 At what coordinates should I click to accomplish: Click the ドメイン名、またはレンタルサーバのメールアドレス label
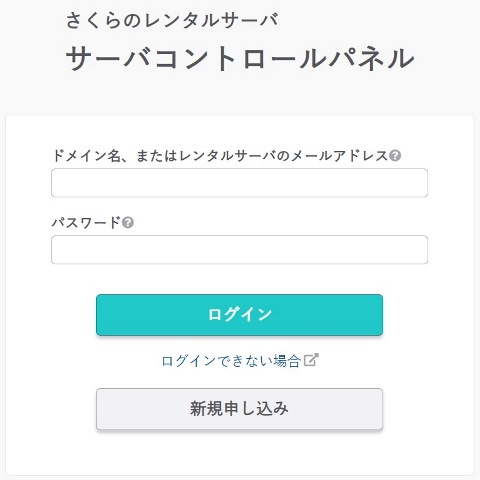[x=220, y=156]
